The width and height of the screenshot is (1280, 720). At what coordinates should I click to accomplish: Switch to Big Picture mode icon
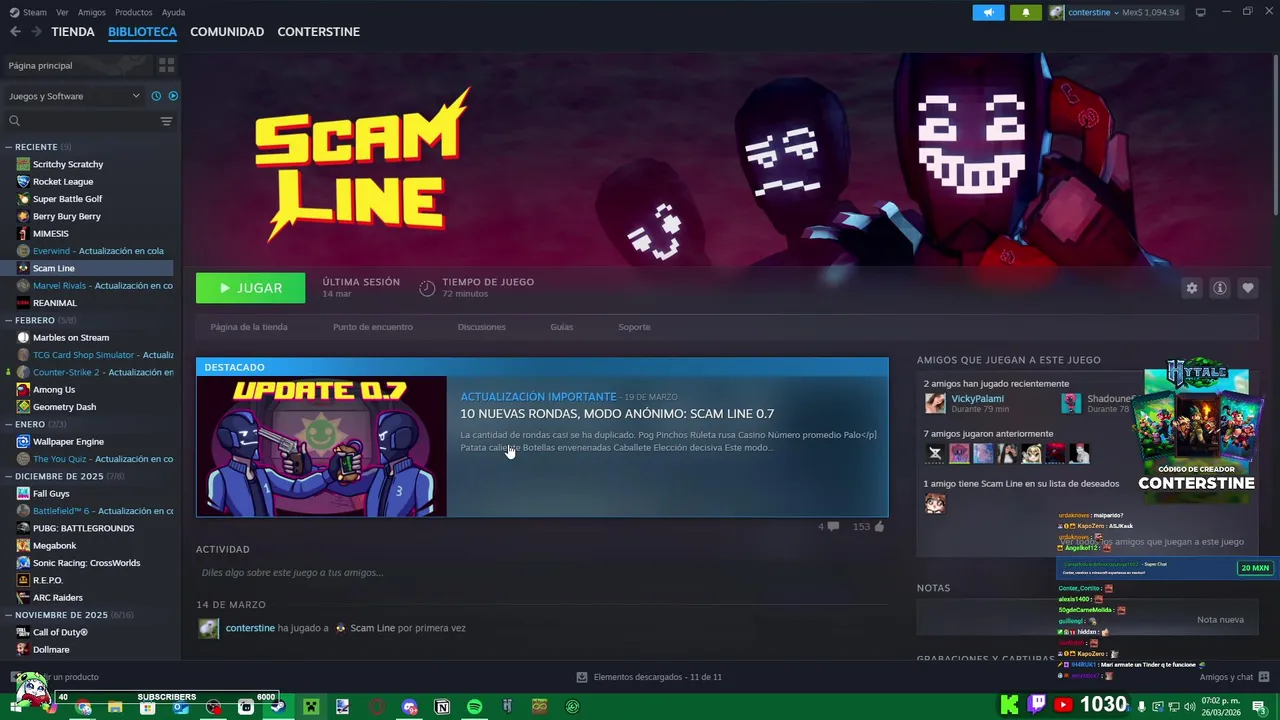1200,12
